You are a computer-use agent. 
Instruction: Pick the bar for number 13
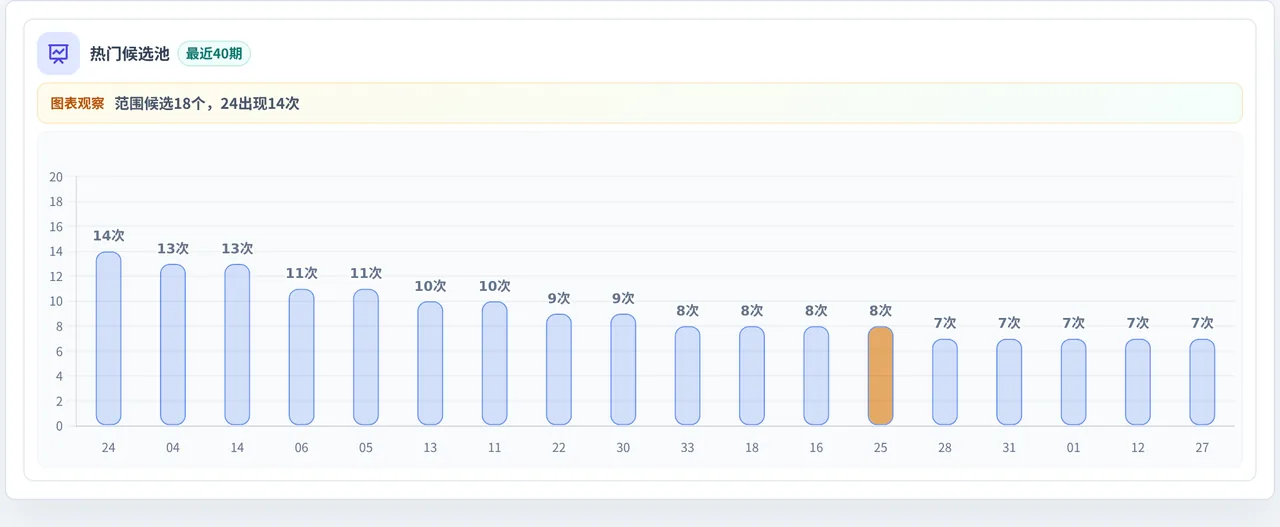pos(430,363)
